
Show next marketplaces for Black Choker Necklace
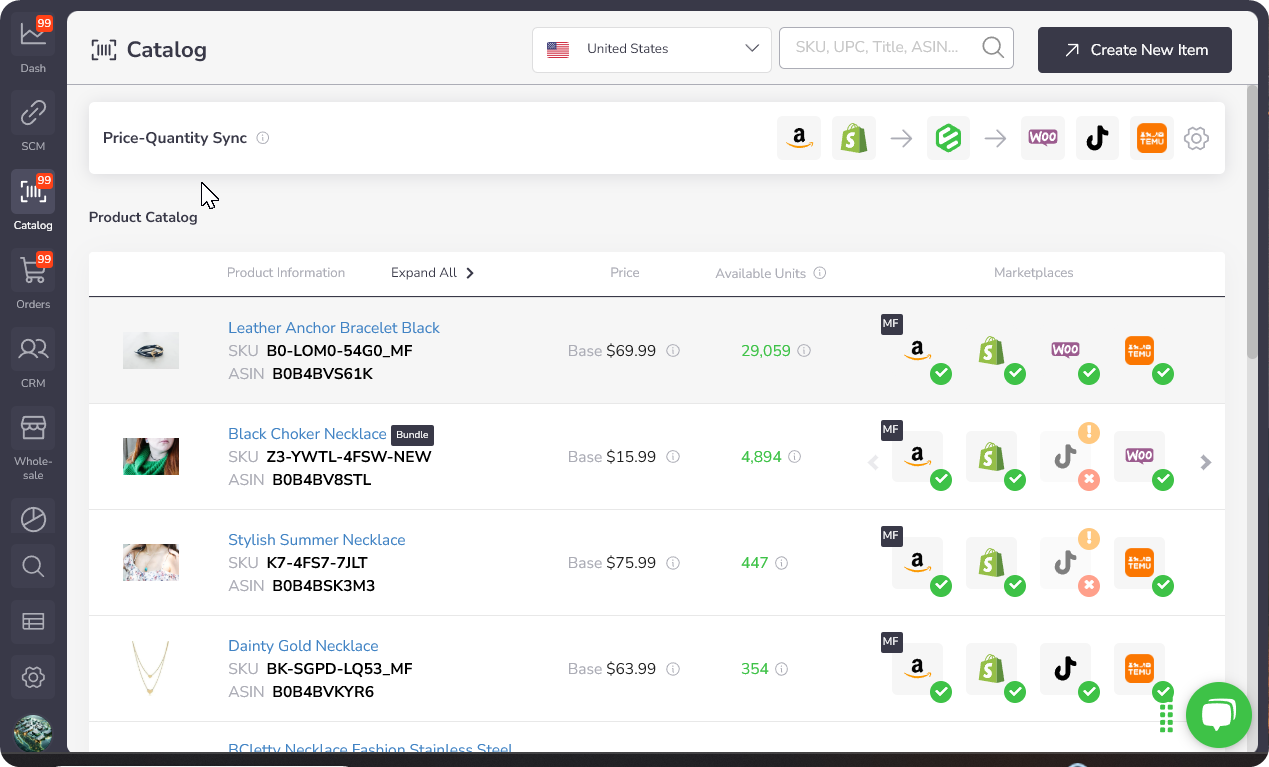coord(1206,462)
